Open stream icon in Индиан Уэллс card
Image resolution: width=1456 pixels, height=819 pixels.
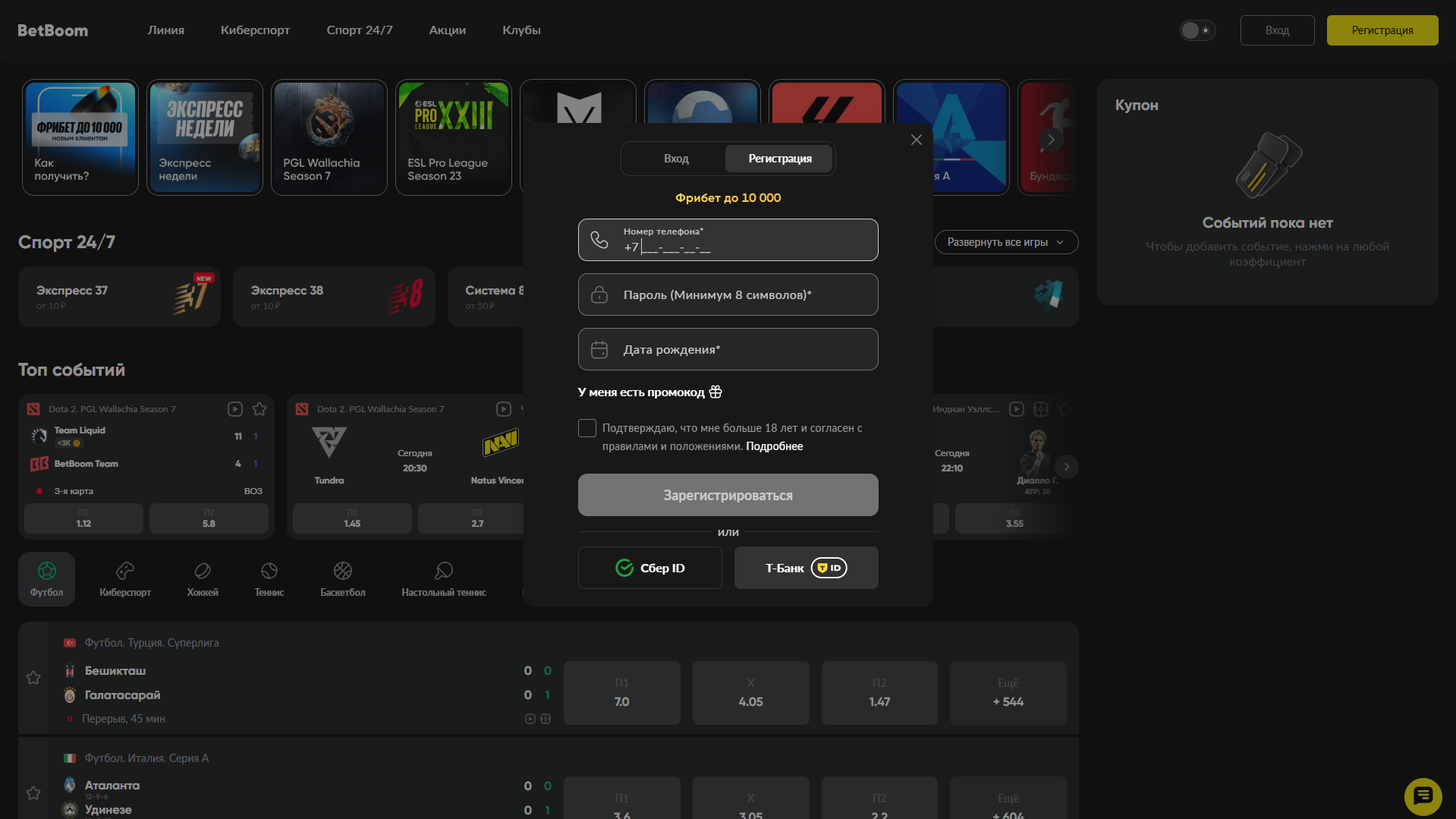(x=1017, y=409)
